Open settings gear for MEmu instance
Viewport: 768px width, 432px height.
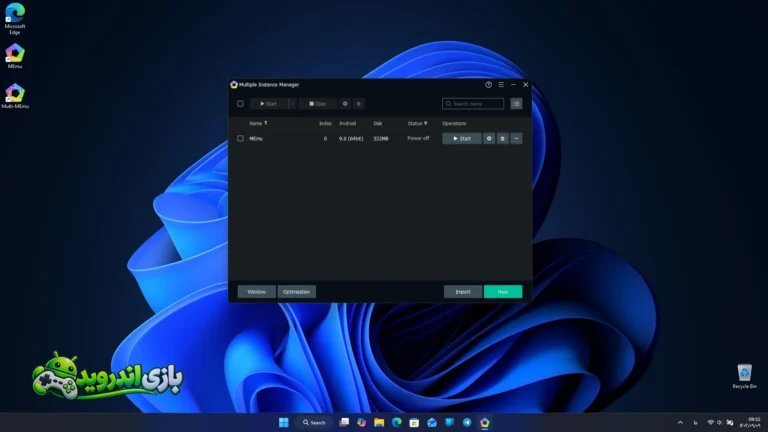click(x=489, y=139)
